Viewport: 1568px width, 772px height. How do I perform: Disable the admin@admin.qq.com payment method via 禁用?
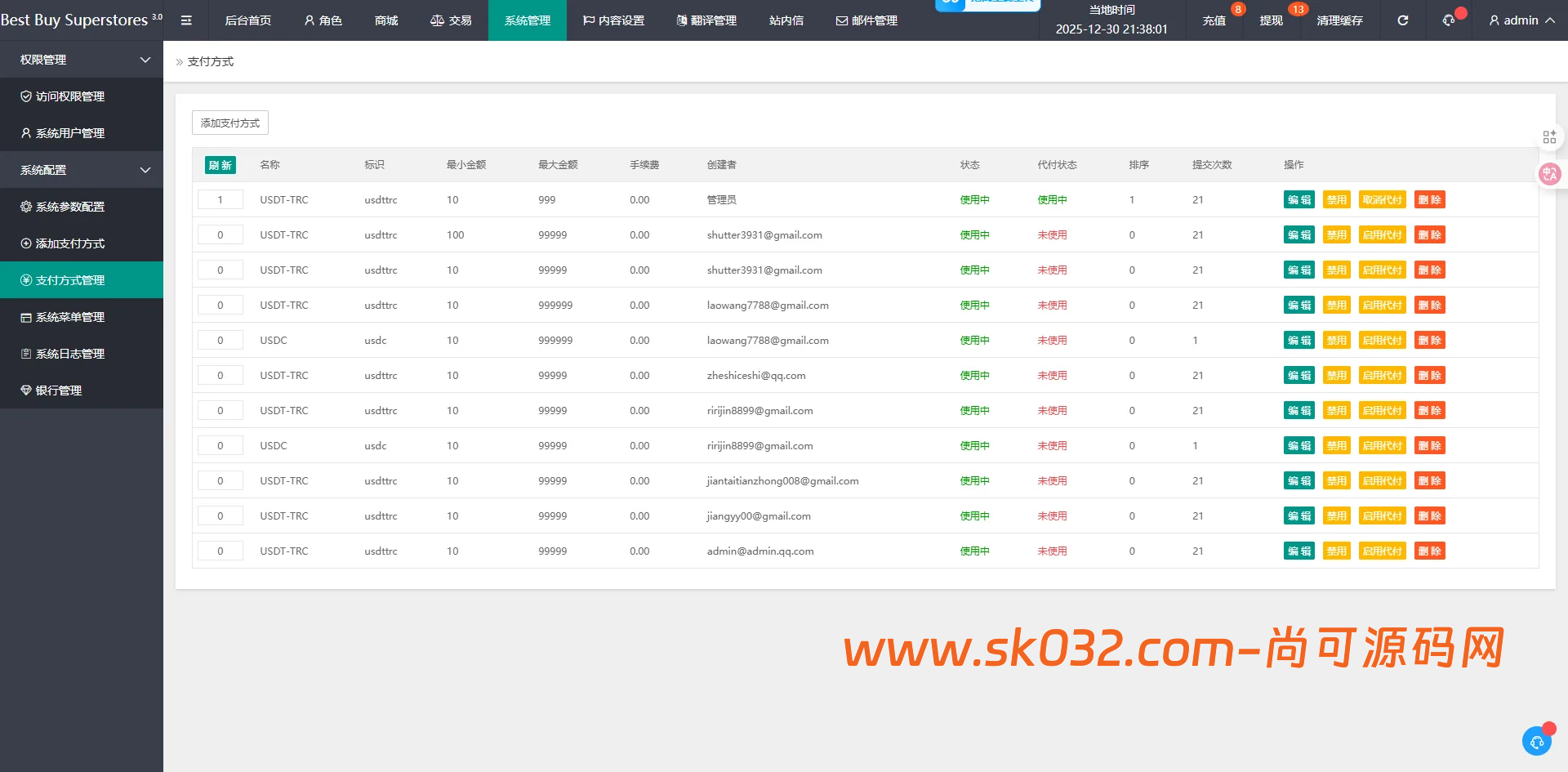click(1336, 551)
